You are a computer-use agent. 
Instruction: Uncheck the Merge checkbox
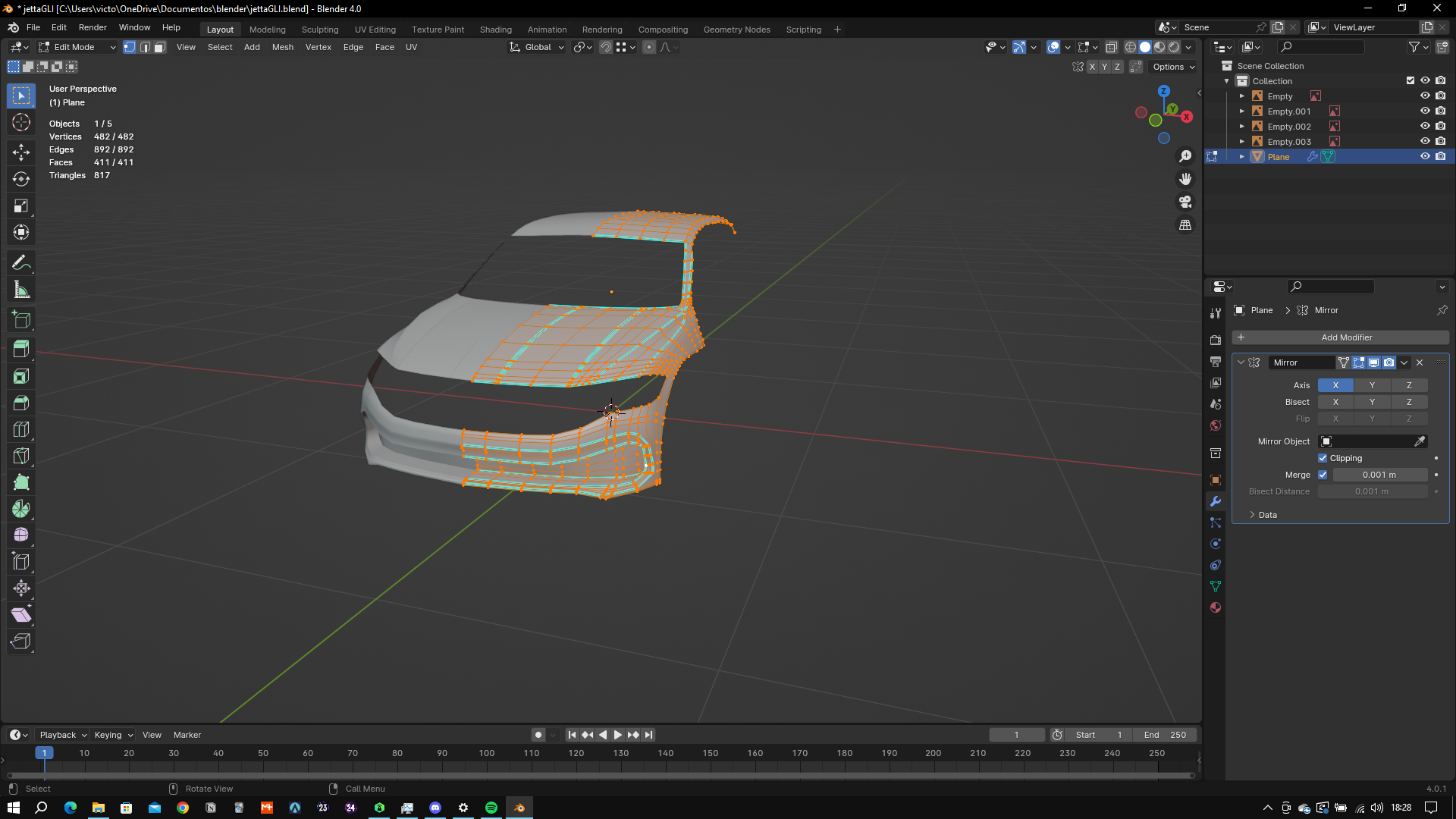[x=1323, y=475]
